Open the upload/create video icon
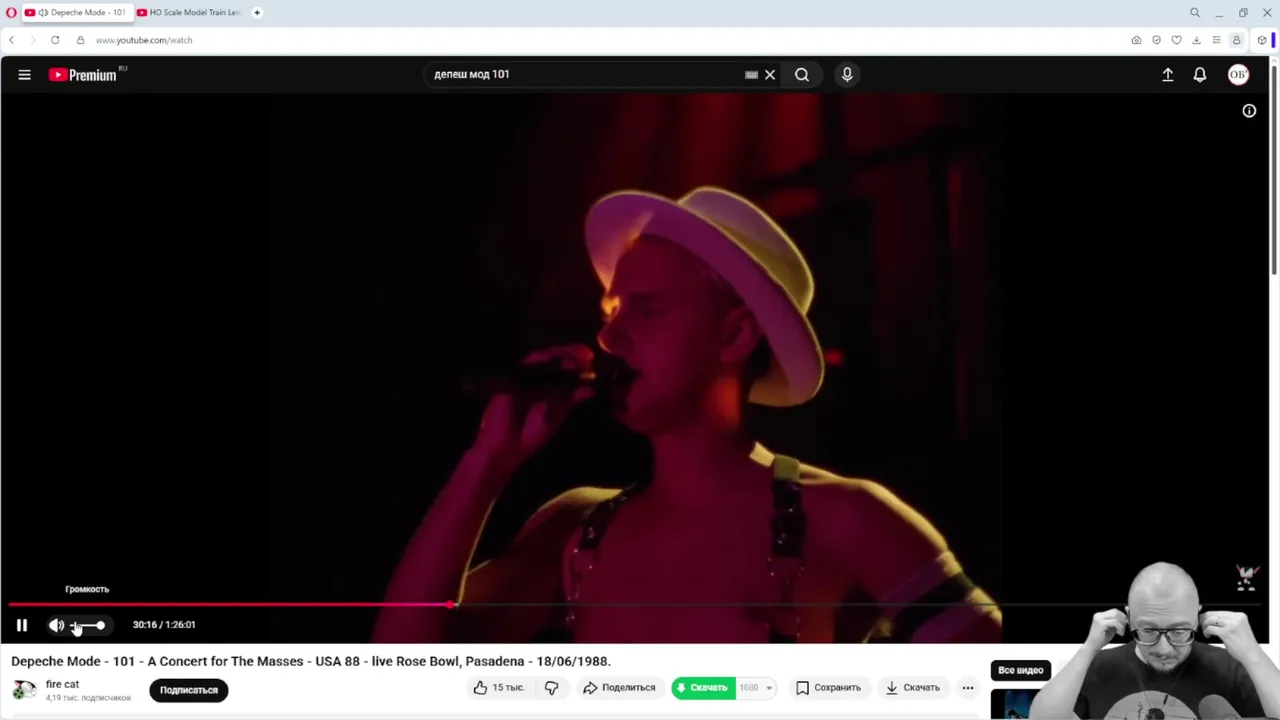 coord(1167,74)
